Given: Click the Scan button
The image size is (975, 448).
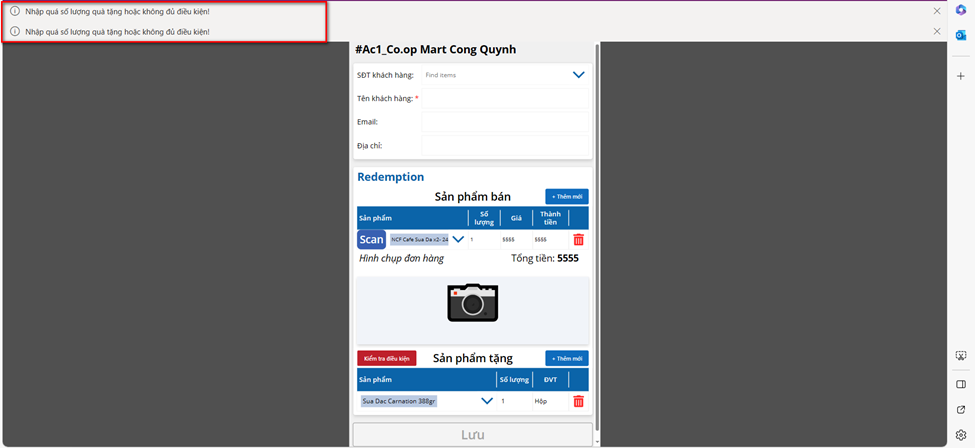Looking at the screenshot, I should [x=371, y=240].
